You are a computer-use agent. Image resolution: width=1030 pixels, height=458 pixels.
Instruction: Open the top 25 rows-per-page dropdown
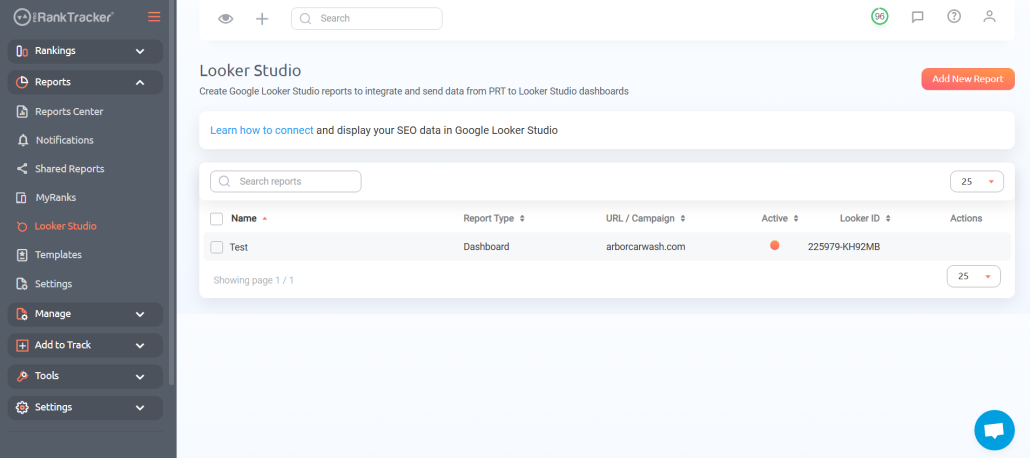pos(977,181)
